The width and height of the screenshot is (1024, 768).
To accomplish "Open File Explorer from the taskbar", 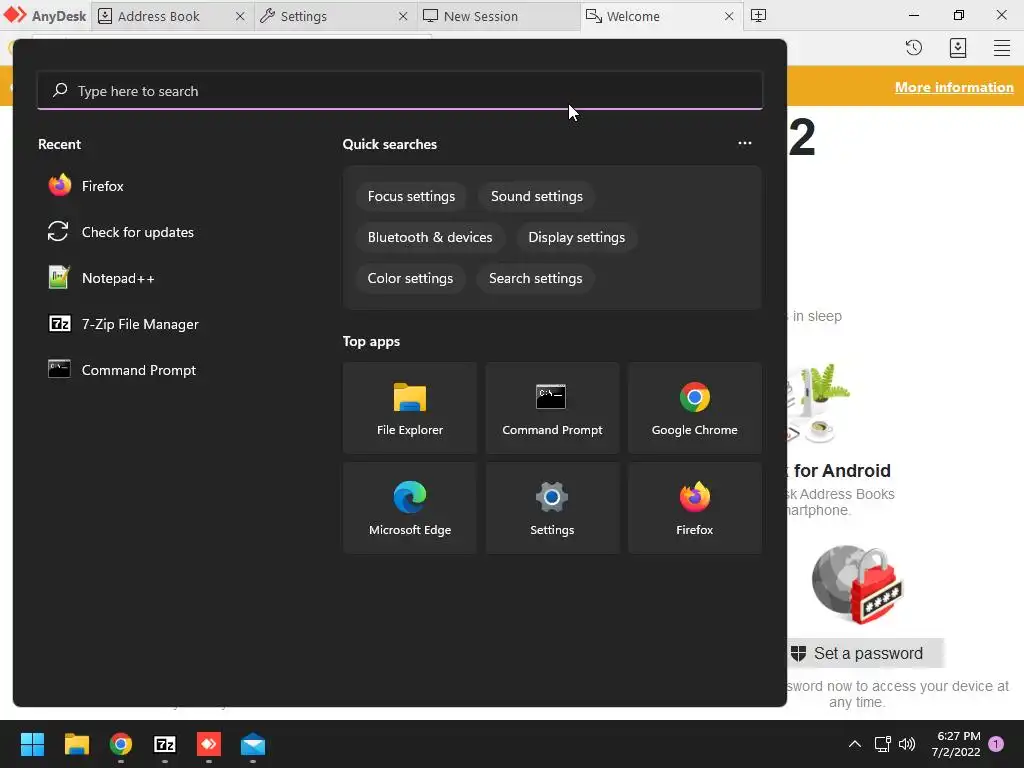I will [x=76, y=744].
